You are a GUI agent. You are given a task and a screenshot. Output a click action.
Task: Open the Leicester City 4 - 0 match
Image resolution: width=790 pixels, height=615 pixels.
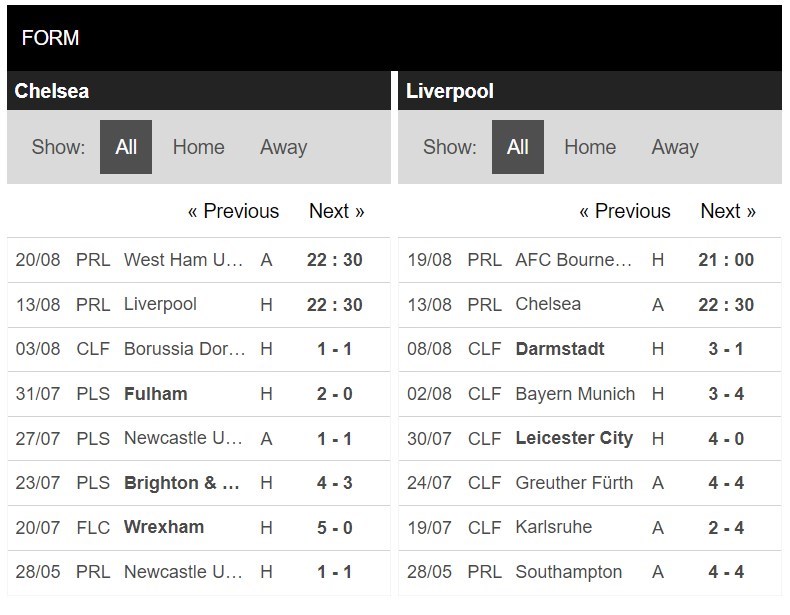[x=590, y=438]
